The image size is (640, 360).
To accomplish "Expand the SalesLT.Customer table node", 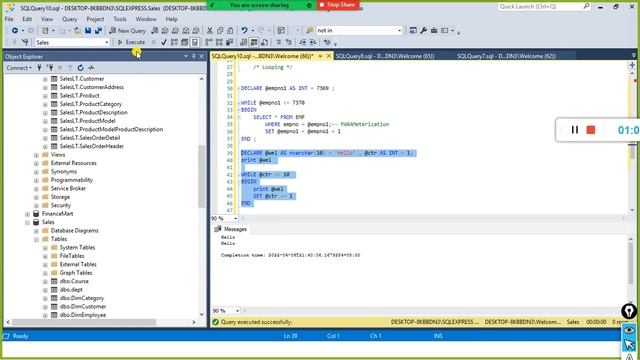I will click(x=45, y=79).
